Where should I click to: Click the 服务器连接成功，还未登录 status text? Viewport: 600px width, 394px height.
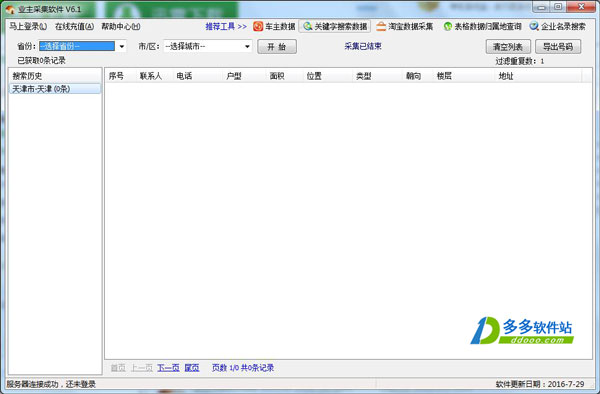51,384
